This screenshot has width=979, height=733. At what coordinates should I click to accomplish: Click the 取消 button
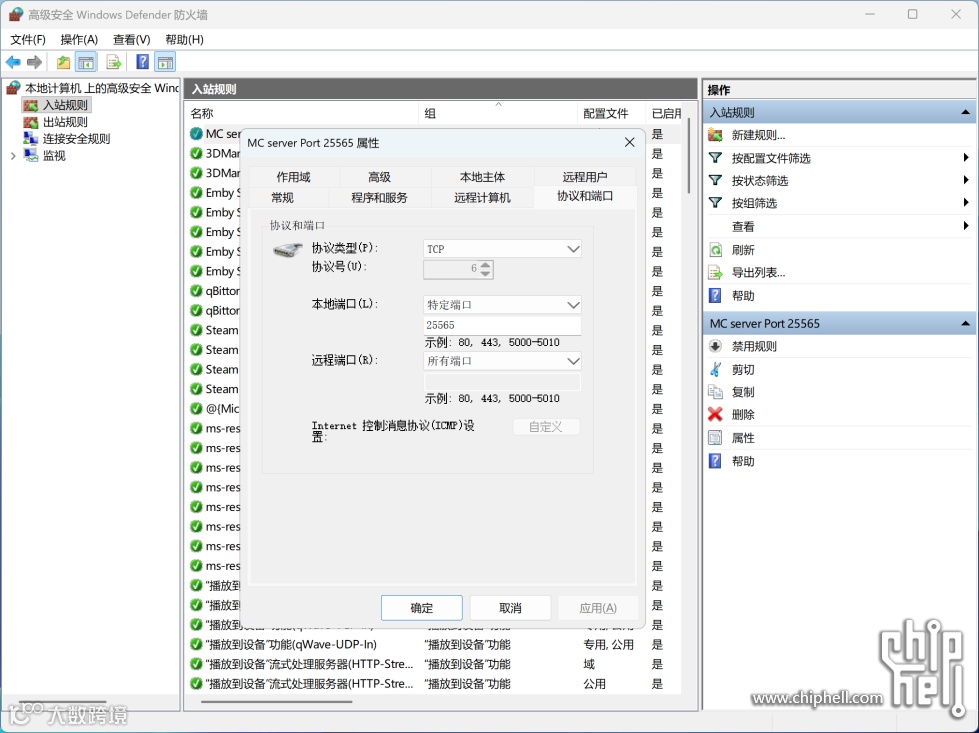[510, 608]
